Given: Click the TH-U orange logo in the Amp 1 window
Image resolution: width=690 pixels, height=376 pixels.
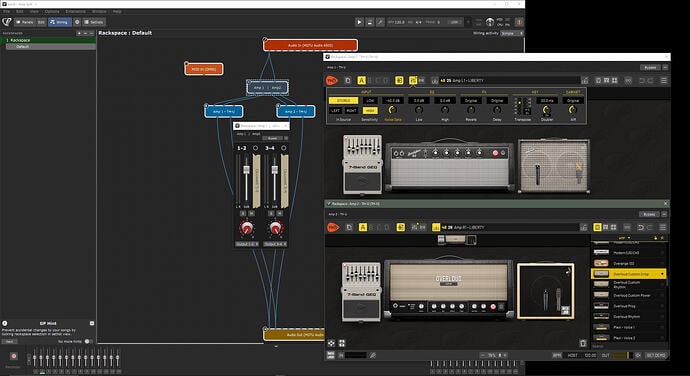Looking at the screenshot, I should tap(331, 80).
